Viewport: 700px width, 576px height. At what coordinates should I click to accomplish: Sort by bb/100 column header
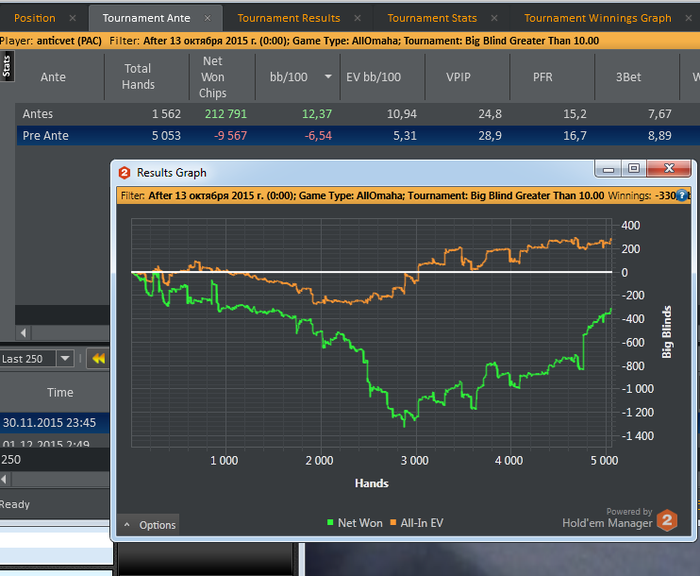288,77
